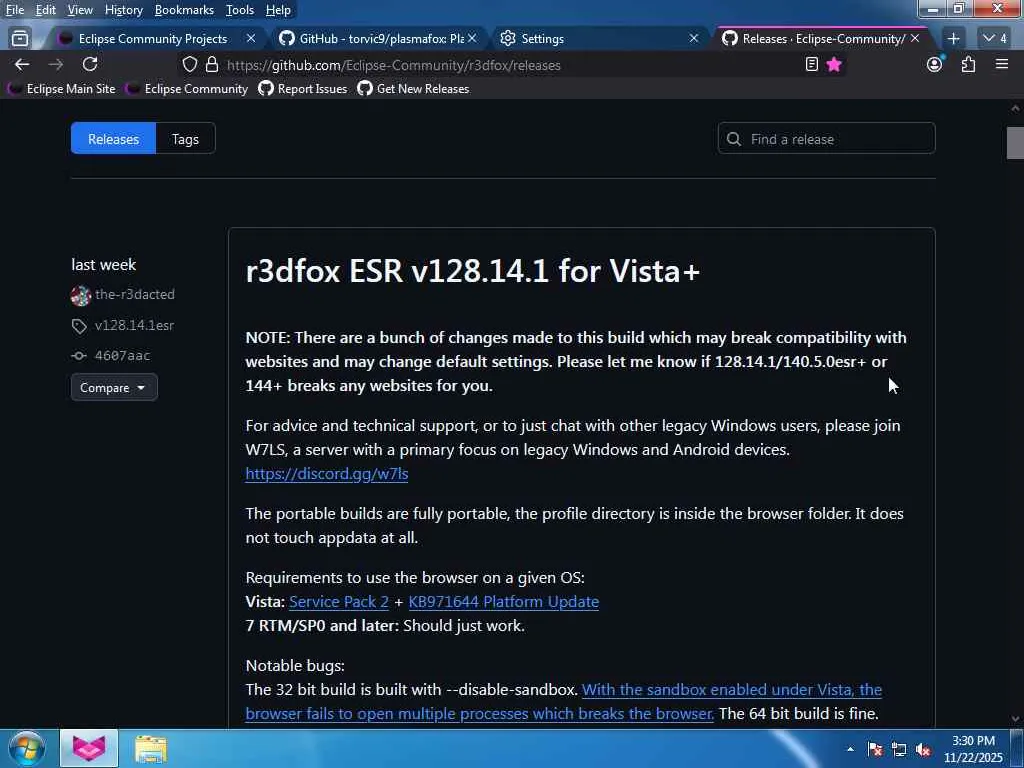Viewport: 1024px width, 768px height.
Task: Open the Bookmarks menu
Action: 184,10
